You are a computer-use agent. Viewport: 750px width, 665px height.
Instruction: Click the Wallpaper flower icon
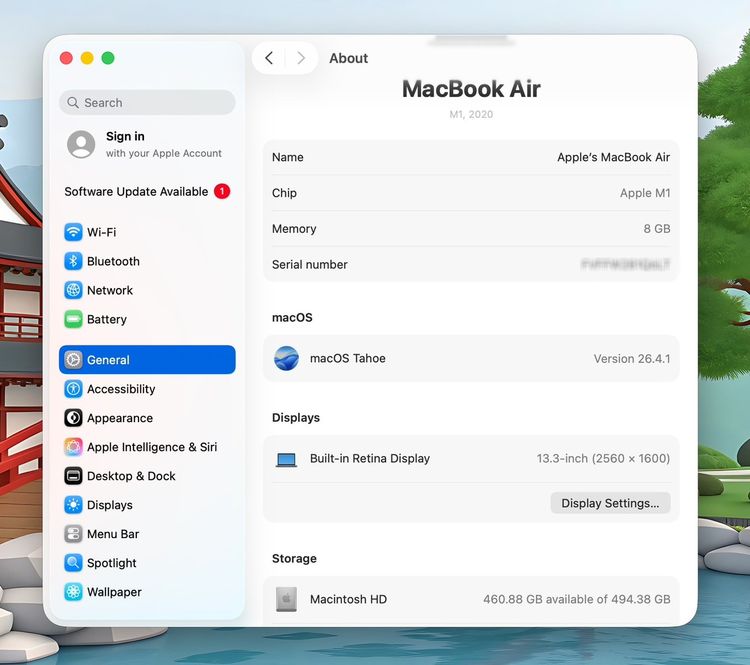coord(73,592)
